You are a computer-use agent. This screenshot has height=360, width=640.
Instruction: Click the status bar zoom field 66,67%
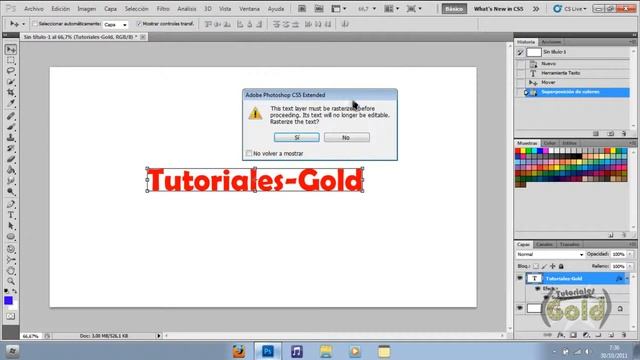30,336
